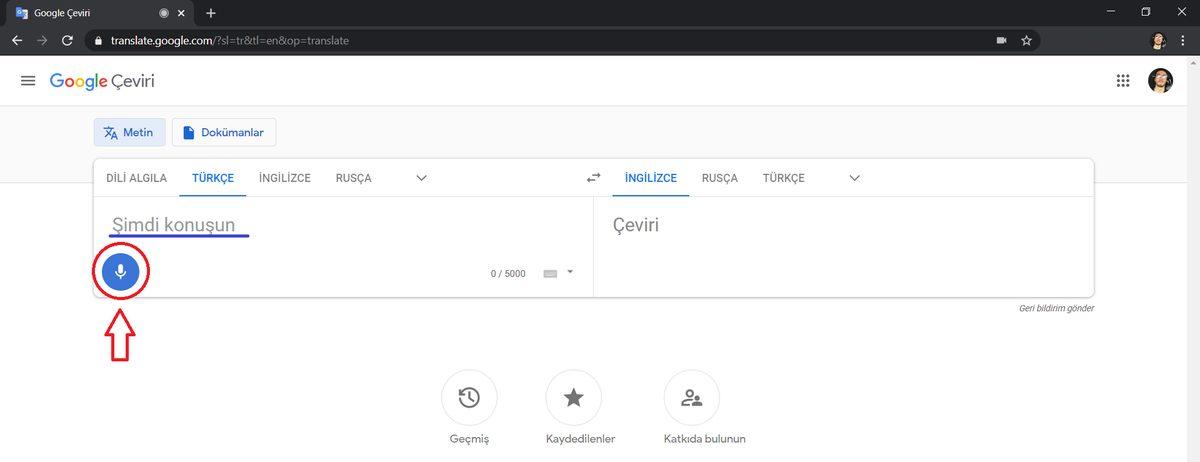Select İNGİLİZCE as source language
Screen dimensions: 1200x462
pos(285,178)
